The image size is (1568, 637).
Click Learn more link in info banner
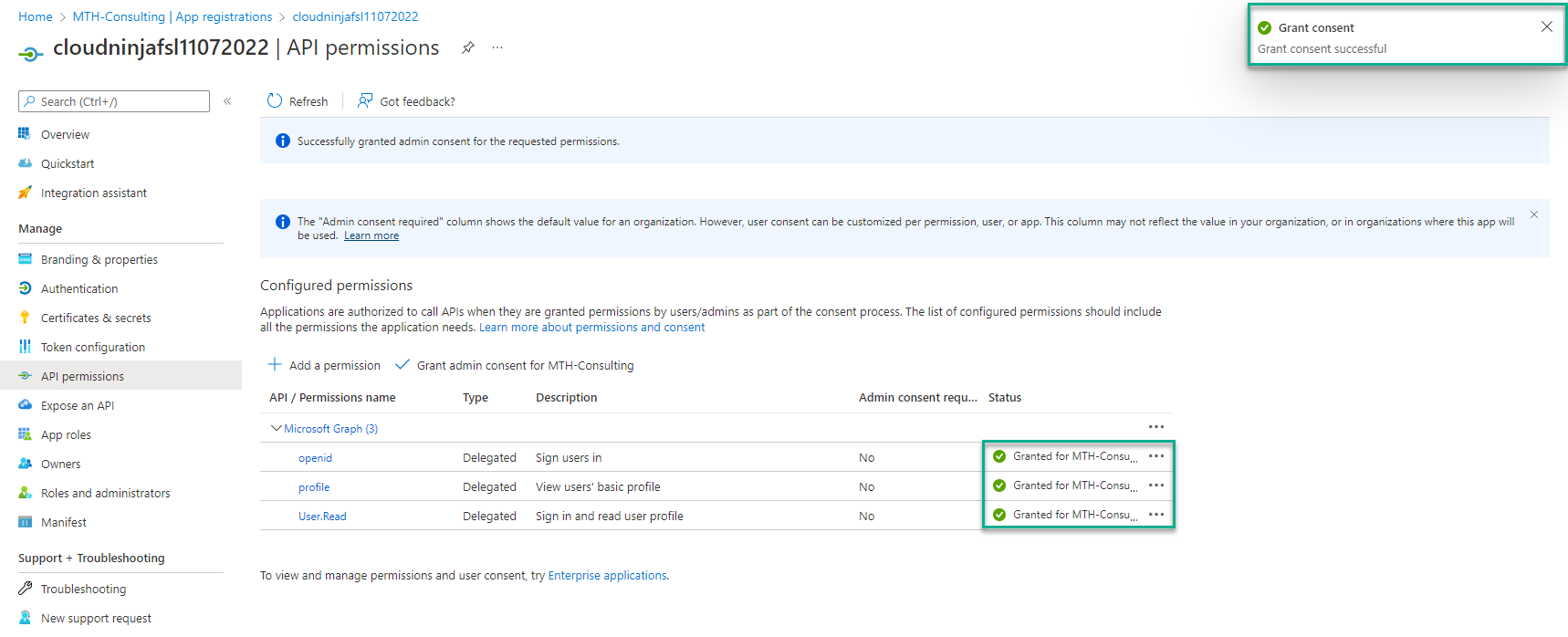click(x=371, y=235)
